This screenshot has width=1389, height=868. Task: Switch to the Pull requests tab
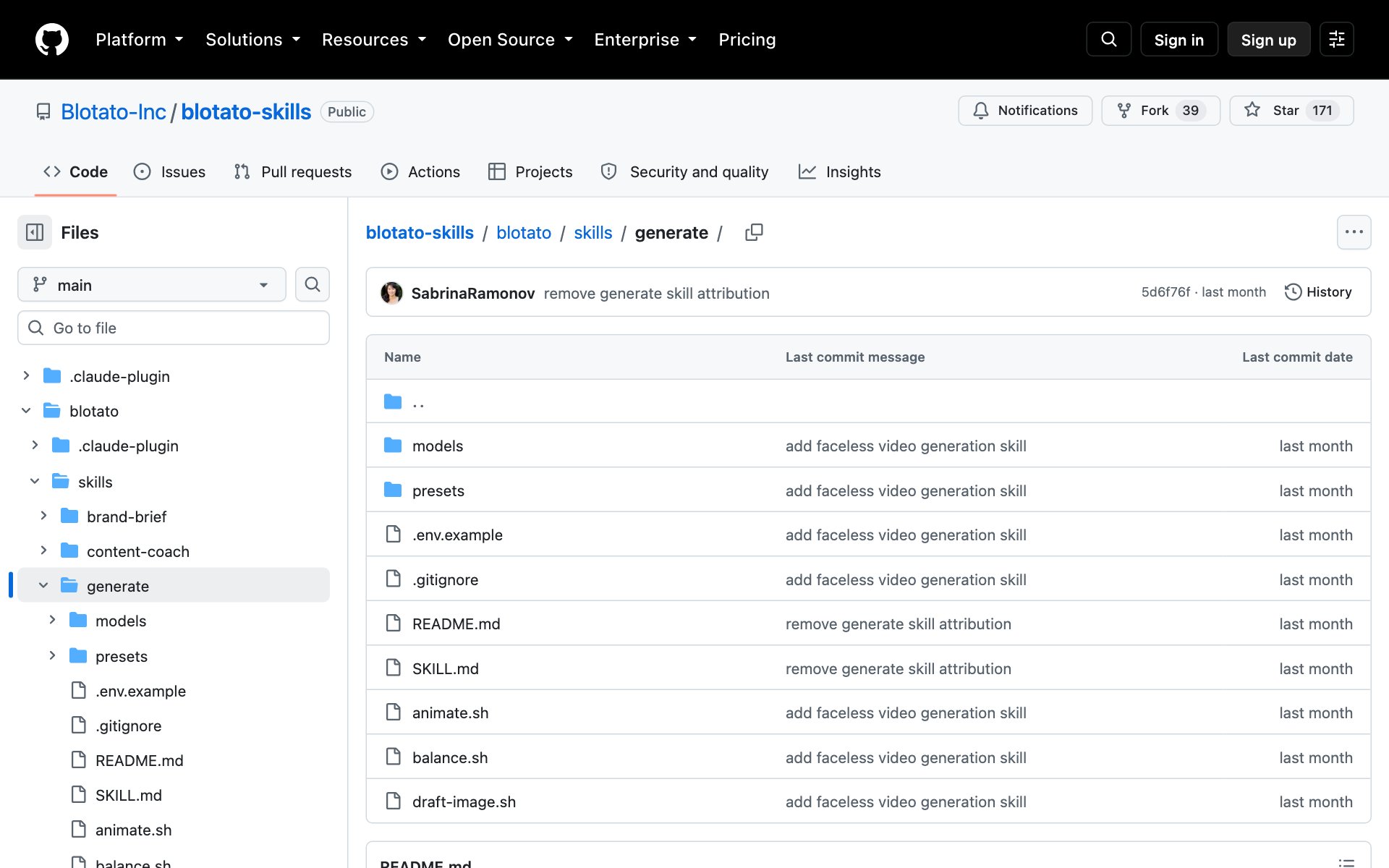pyautogui.click(x=293, y=171)
